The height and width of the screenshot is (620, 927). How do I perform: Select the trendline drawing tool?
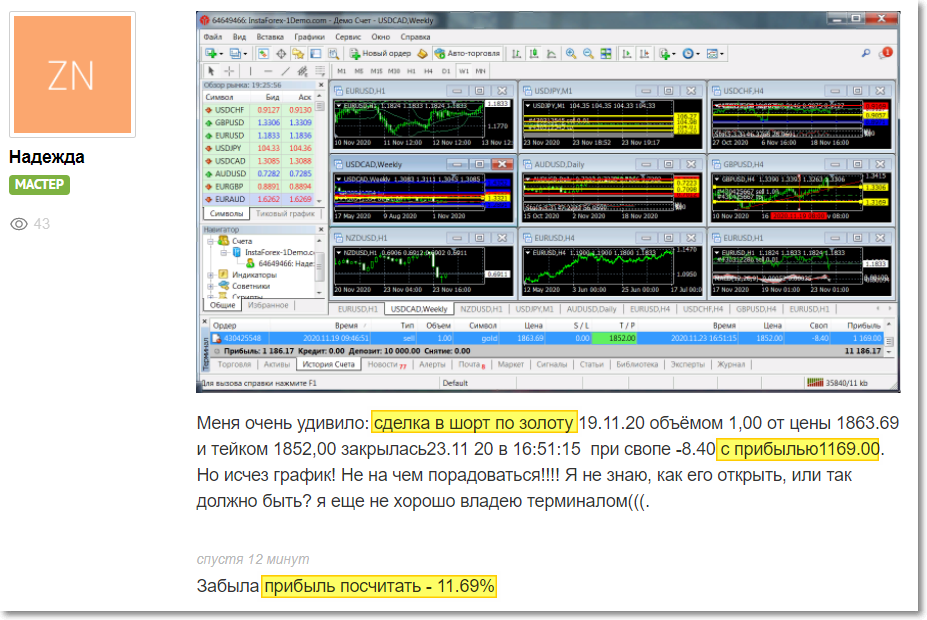(286, 71)
